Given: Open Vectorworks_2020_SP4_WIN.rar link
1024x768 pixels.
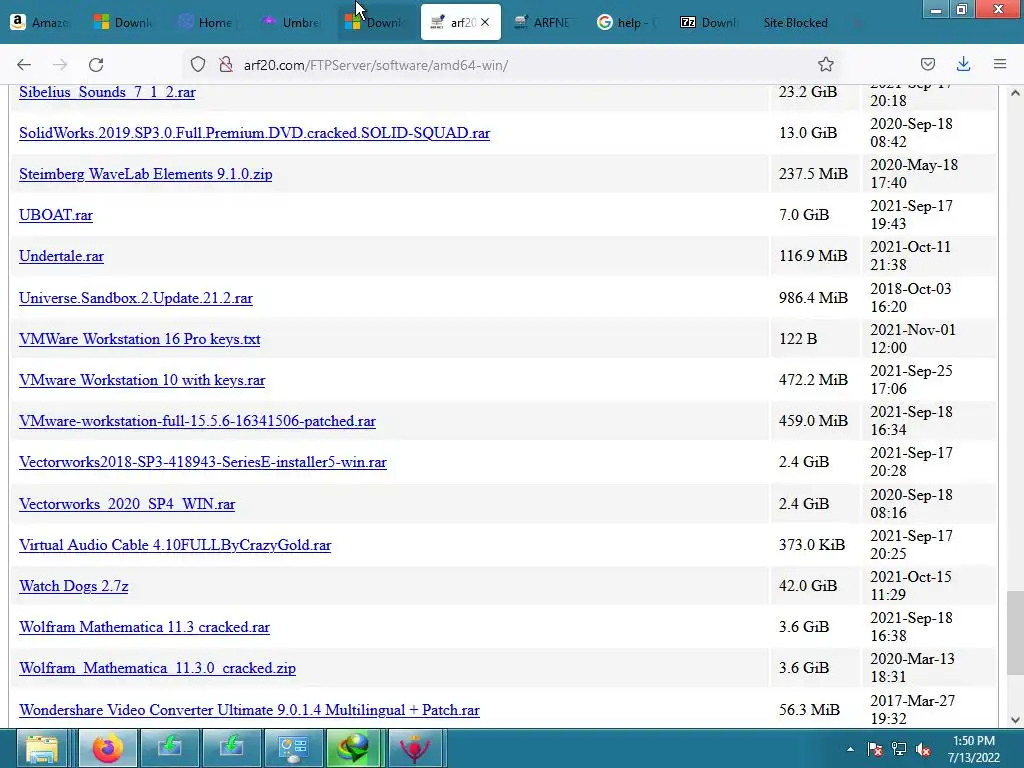Looking at the screenshot, I should pos(127,504).
